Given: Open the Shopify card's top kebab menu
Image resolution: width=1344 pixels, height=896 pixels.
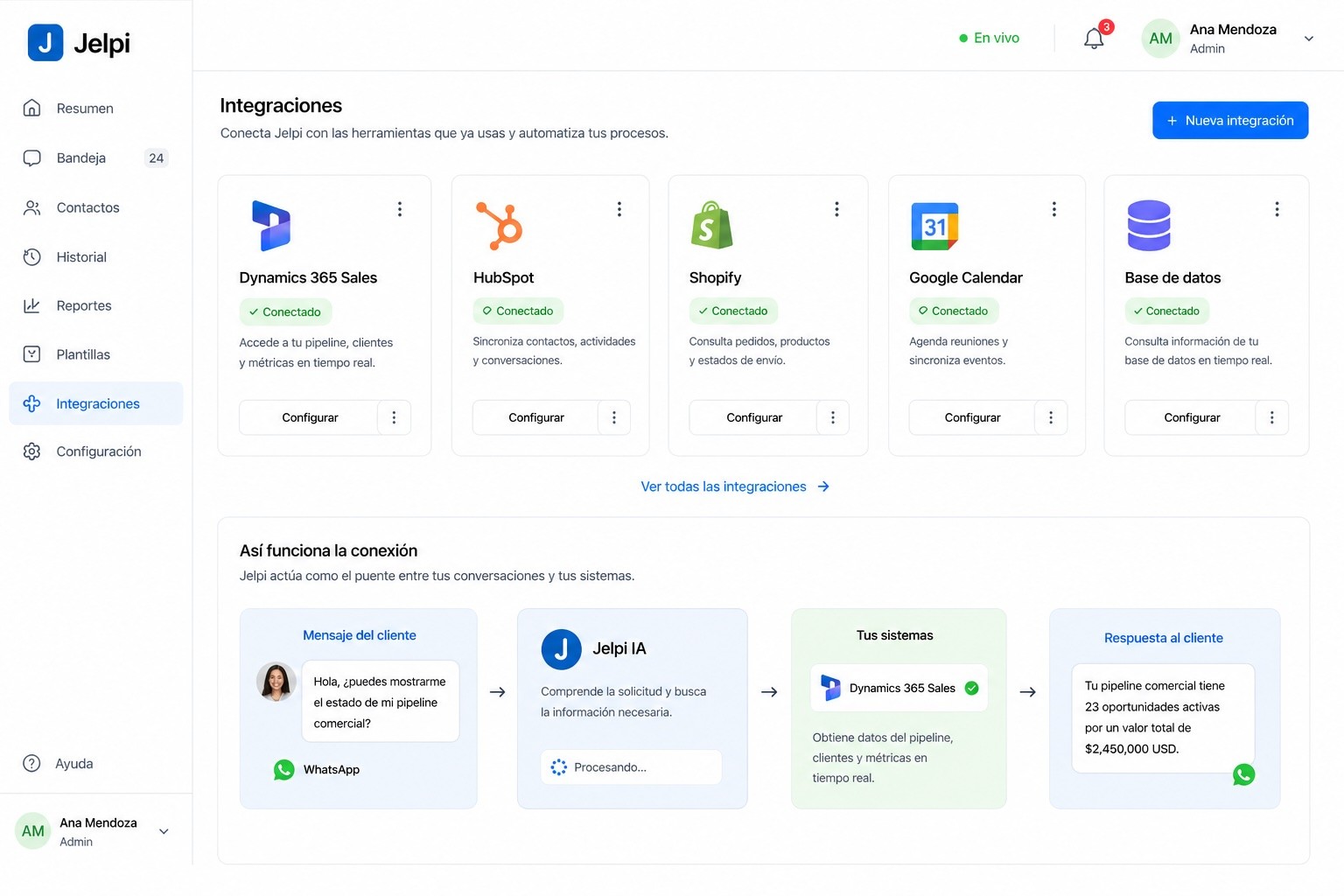Looking at the screenshot, I should click(x=837, y=209).
